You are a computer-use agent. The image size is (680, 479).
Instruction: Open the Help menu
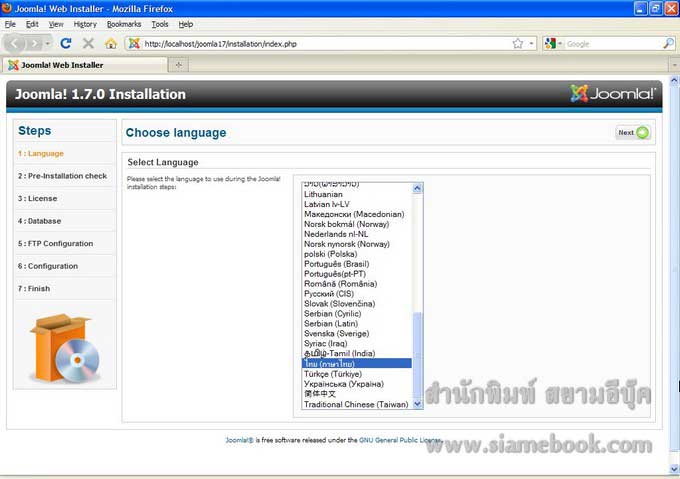186,24
